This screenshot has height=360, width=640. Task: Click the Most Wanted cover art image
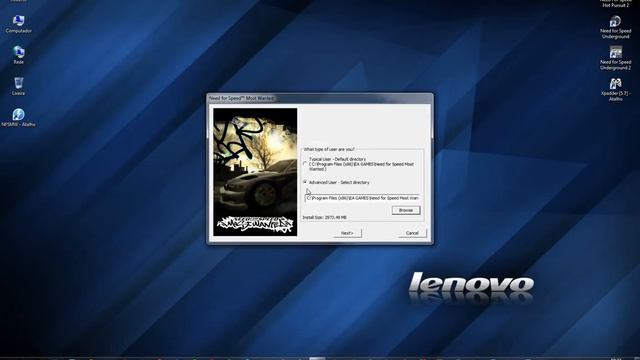255,172
